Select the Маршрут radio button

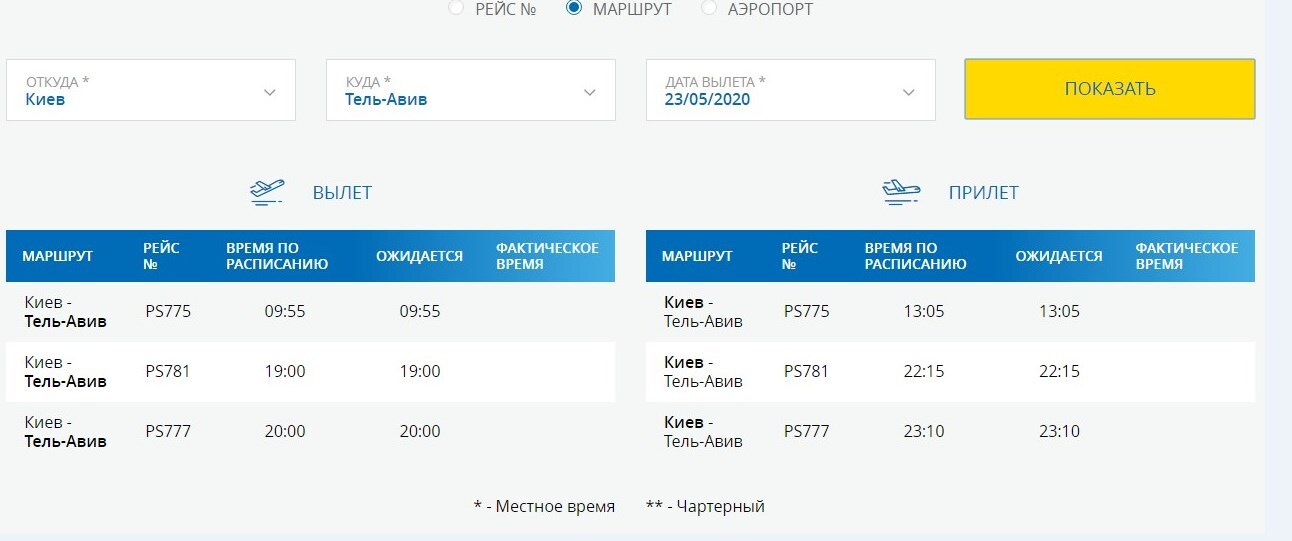574,9
